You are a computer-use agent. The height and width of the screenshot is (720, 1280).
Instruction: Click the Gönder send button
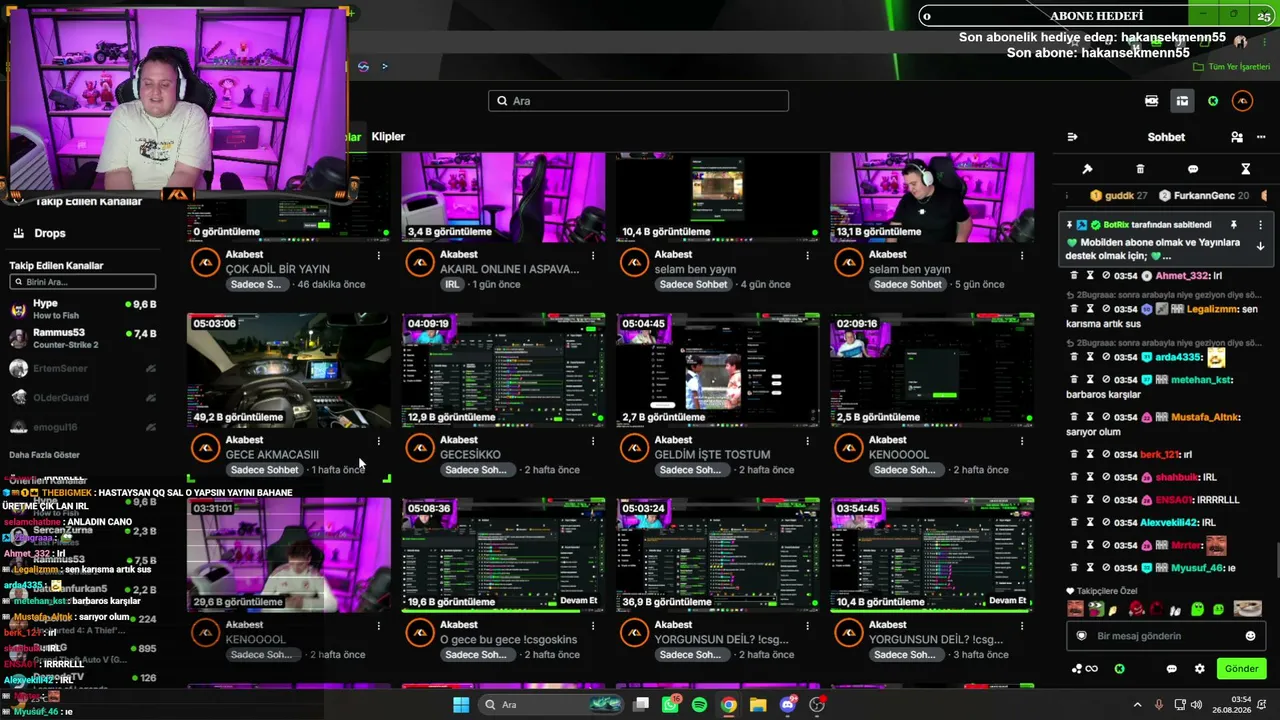[1241, 669]
